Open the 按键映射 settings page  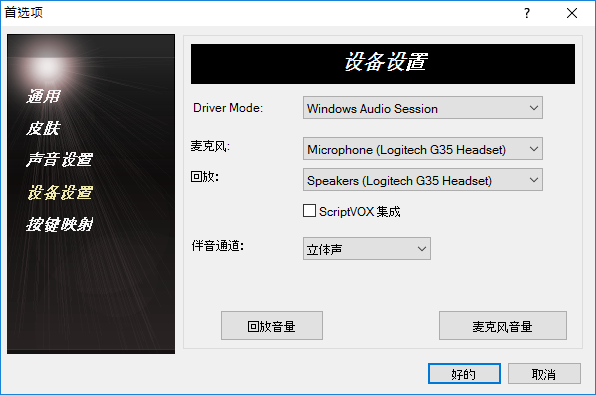pyautogui.click(x=59, y=224)
